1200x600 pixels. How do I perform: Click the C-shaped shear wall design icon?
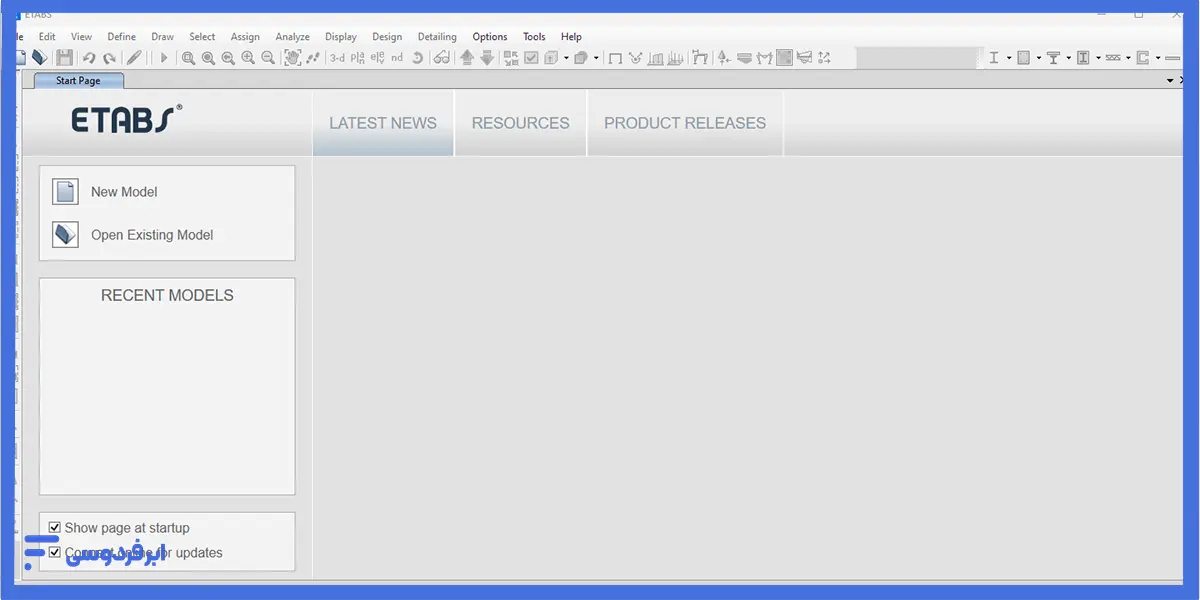(1143, 58)
